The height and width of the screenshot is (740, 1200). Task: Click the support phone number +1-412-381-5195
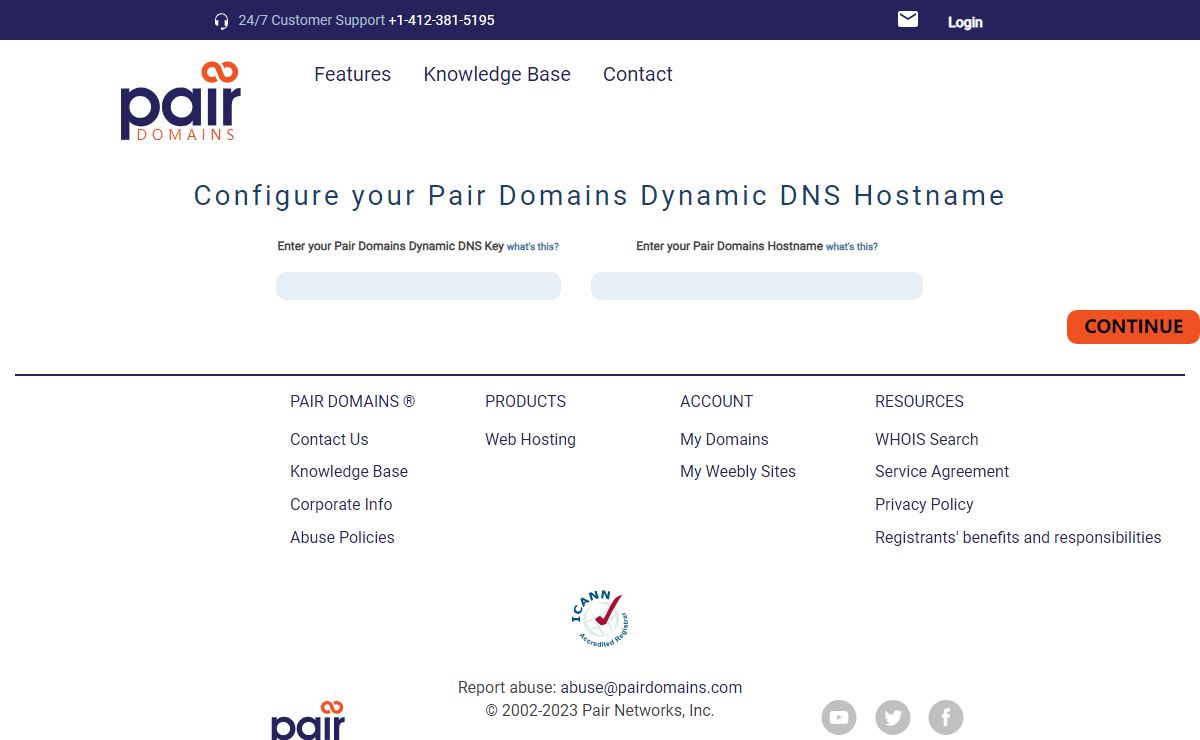[x=441, y=20]
